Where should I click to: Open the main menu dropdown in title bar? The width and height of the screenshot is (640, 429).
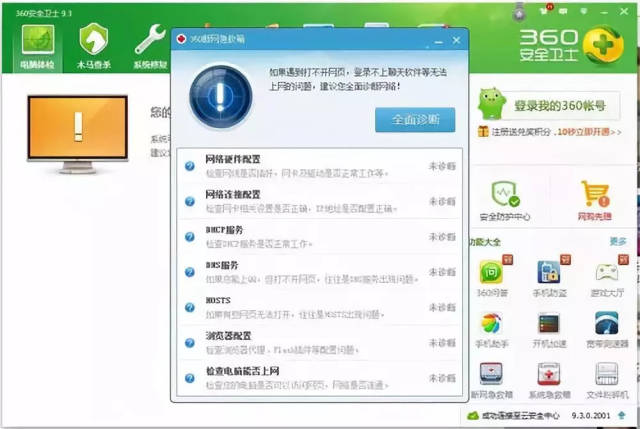coord(584,11)
